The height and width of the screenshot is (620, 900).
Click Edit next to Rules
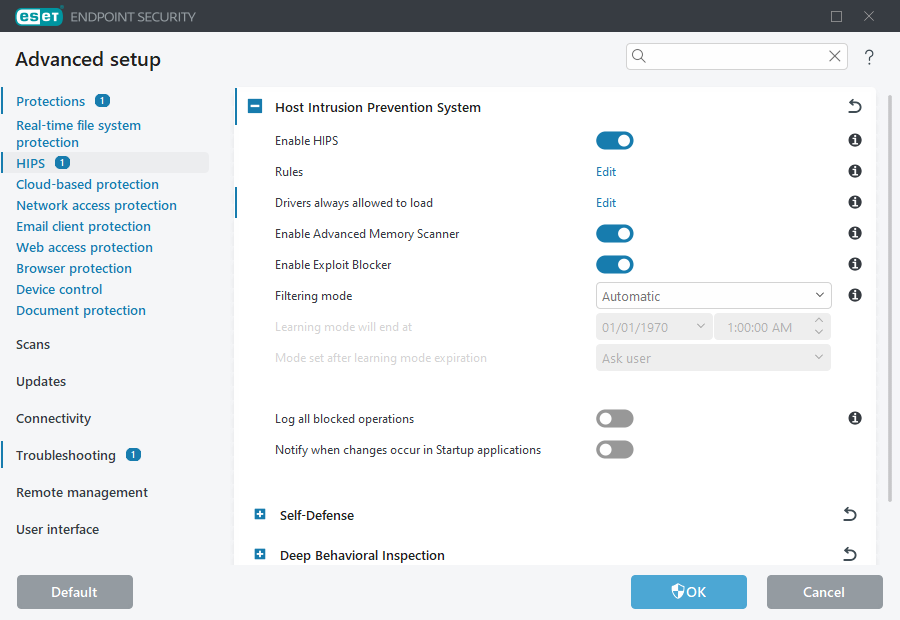[x=605, y=171]
